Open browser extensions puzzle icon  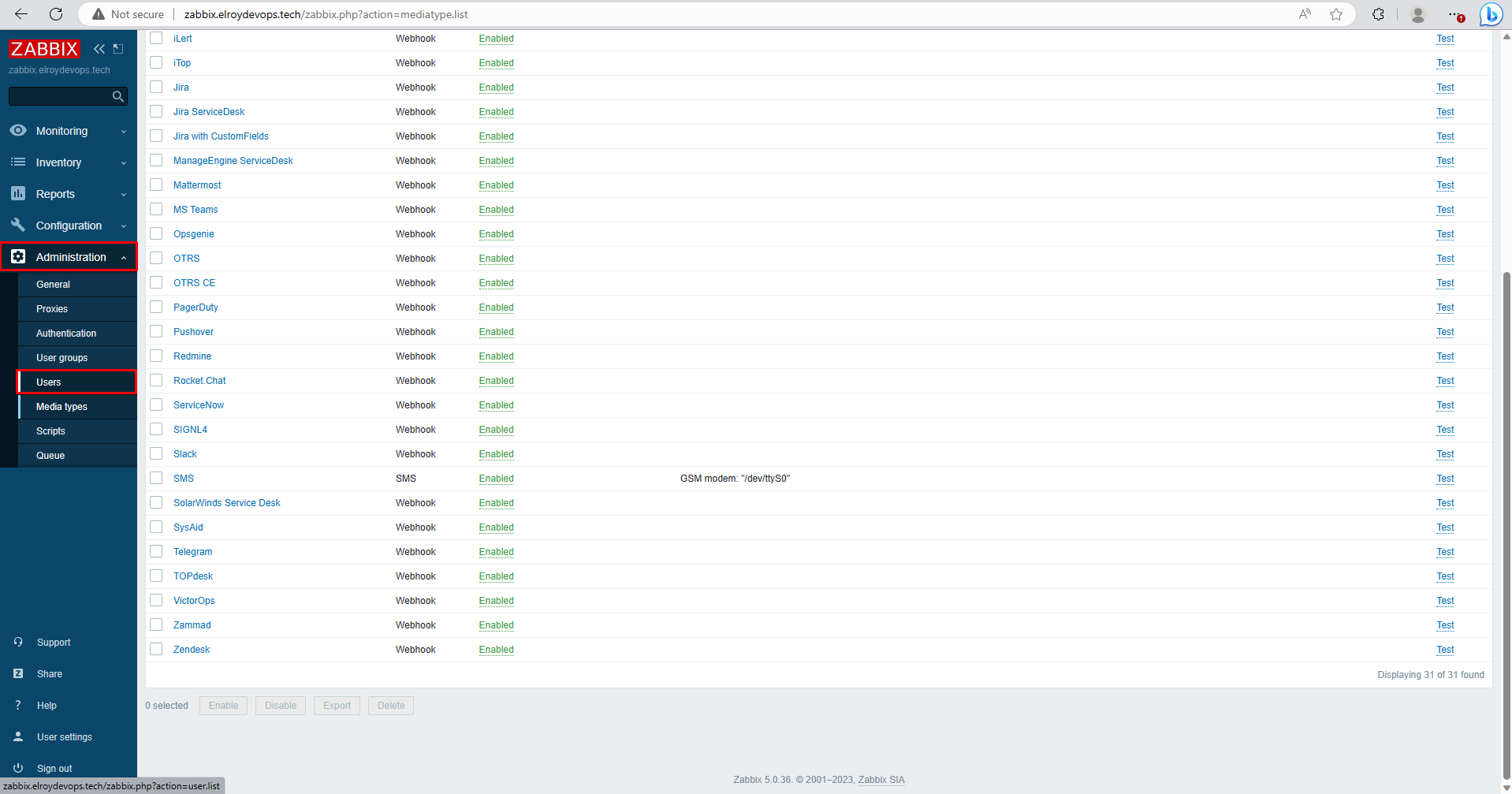pyautogui.click(x=1378, y=14)
